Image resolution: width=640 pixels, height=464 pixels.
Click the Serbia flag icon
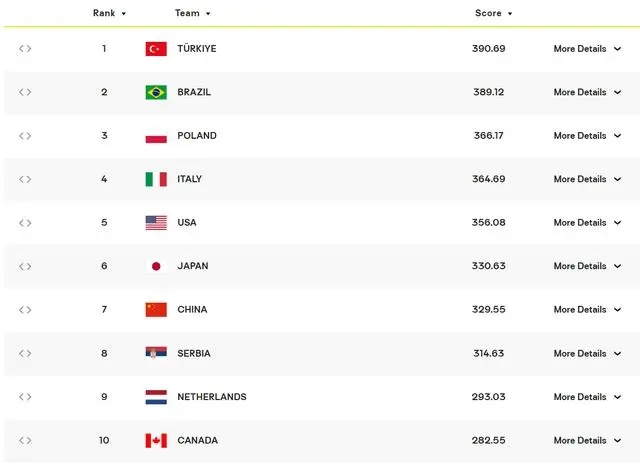click(x=156, y=353)
